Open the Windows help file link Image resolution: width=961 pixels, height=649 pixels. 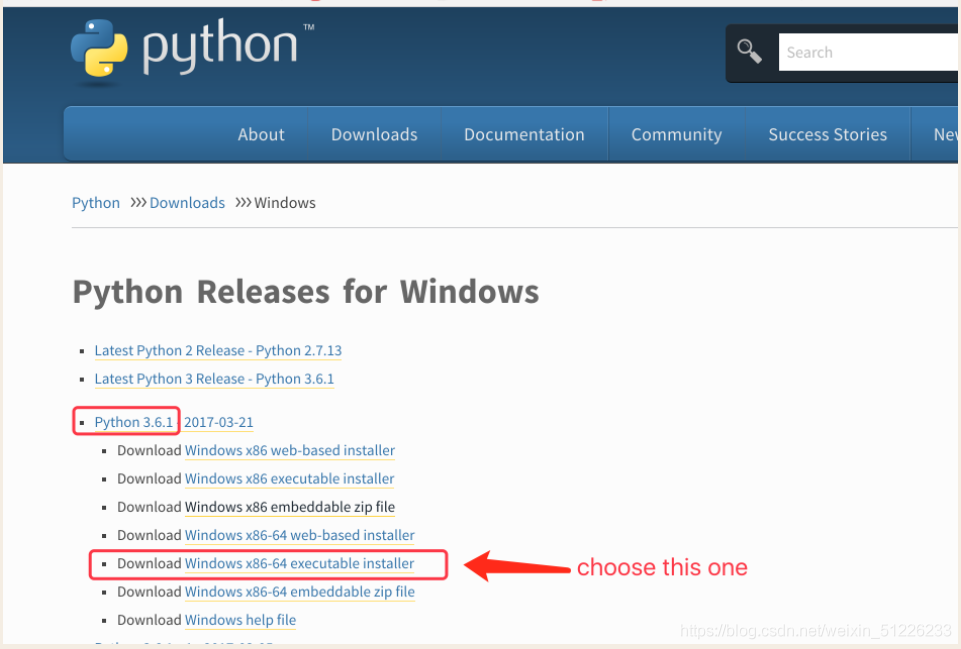point(240,619)
